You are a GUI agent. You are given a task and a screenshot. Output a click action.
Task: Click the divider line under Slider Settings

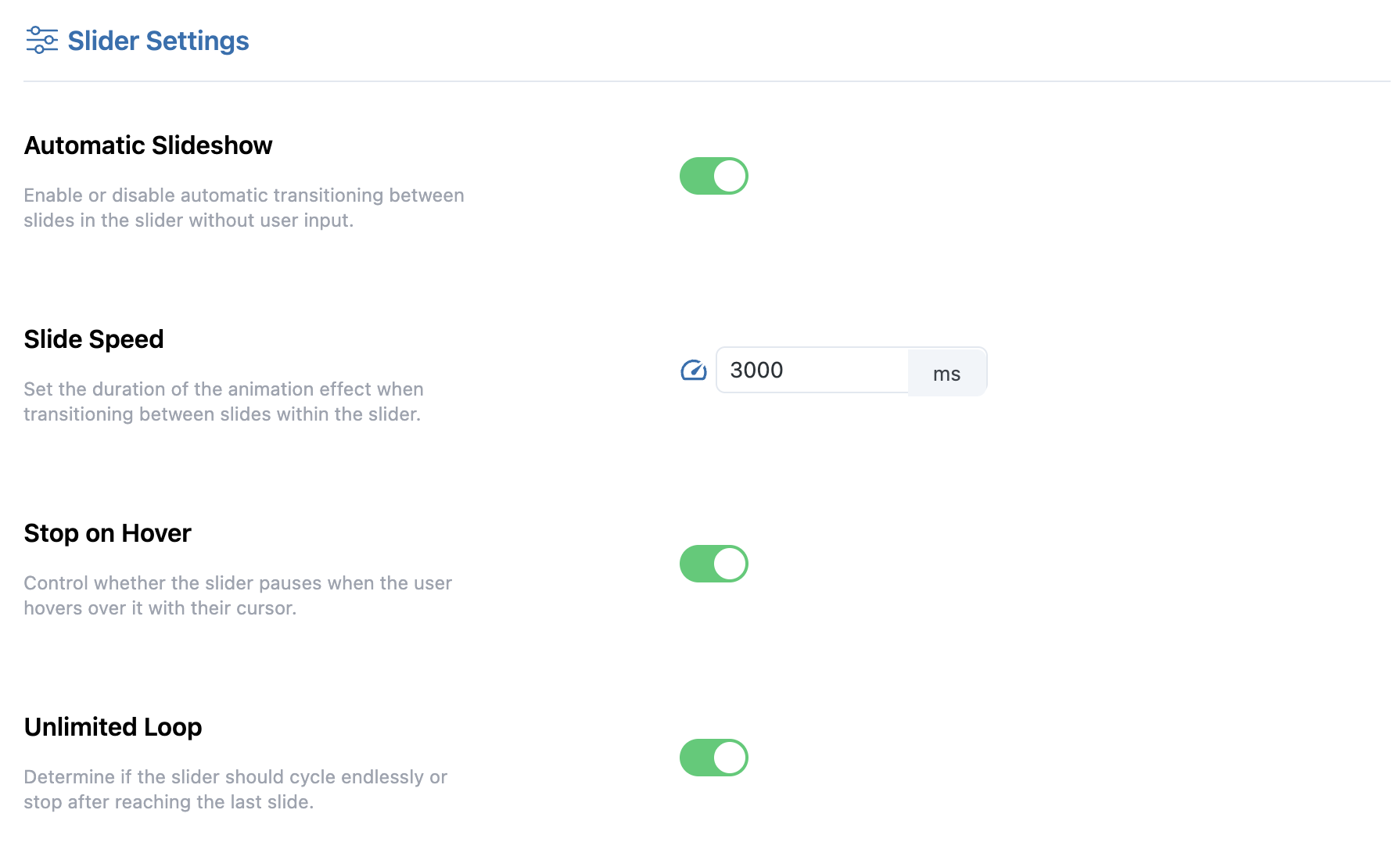pyautogui.click(x=704, y=81)
